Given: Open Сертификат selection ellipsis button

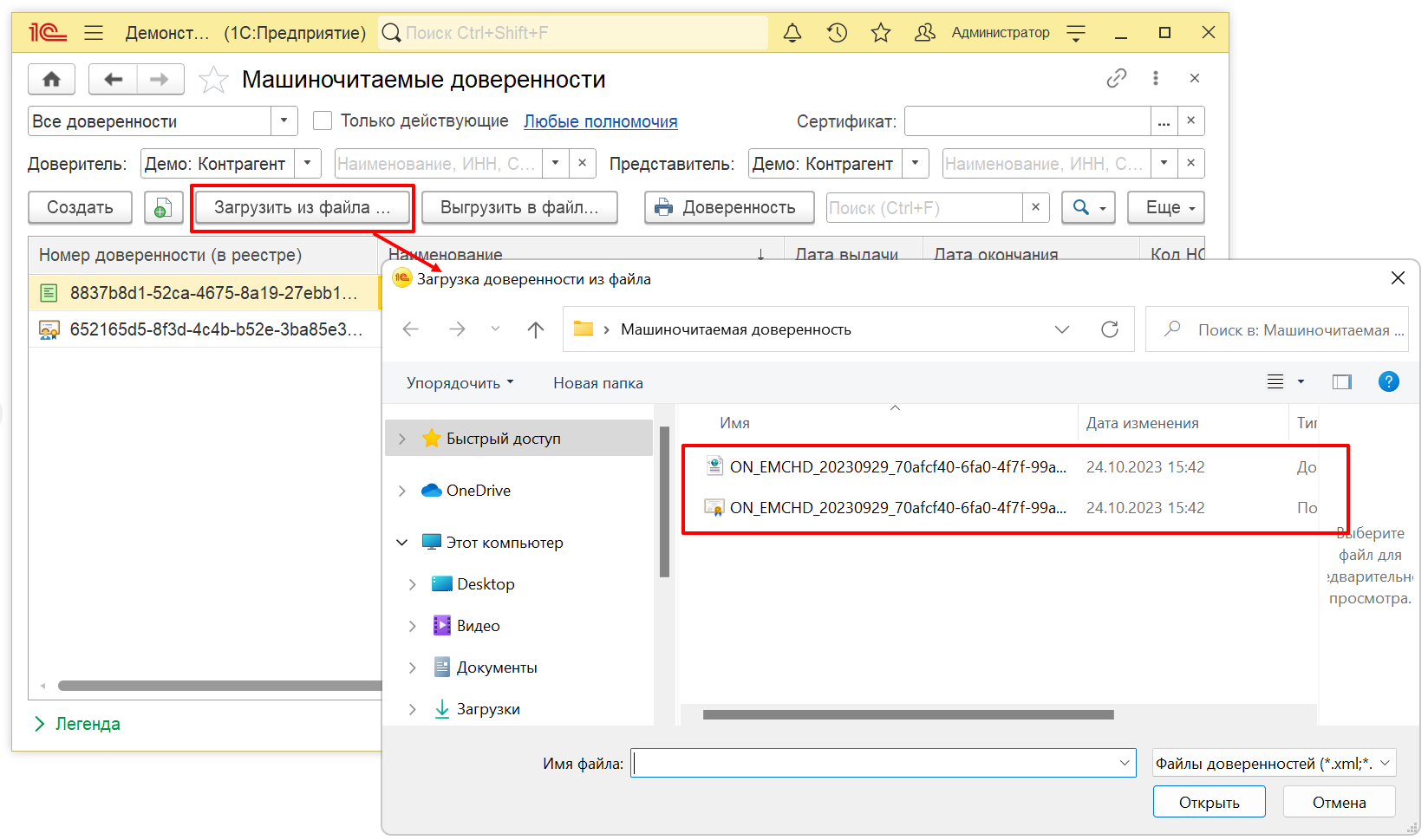Looking at the screenshot, I should click(x=1164, y=121).
